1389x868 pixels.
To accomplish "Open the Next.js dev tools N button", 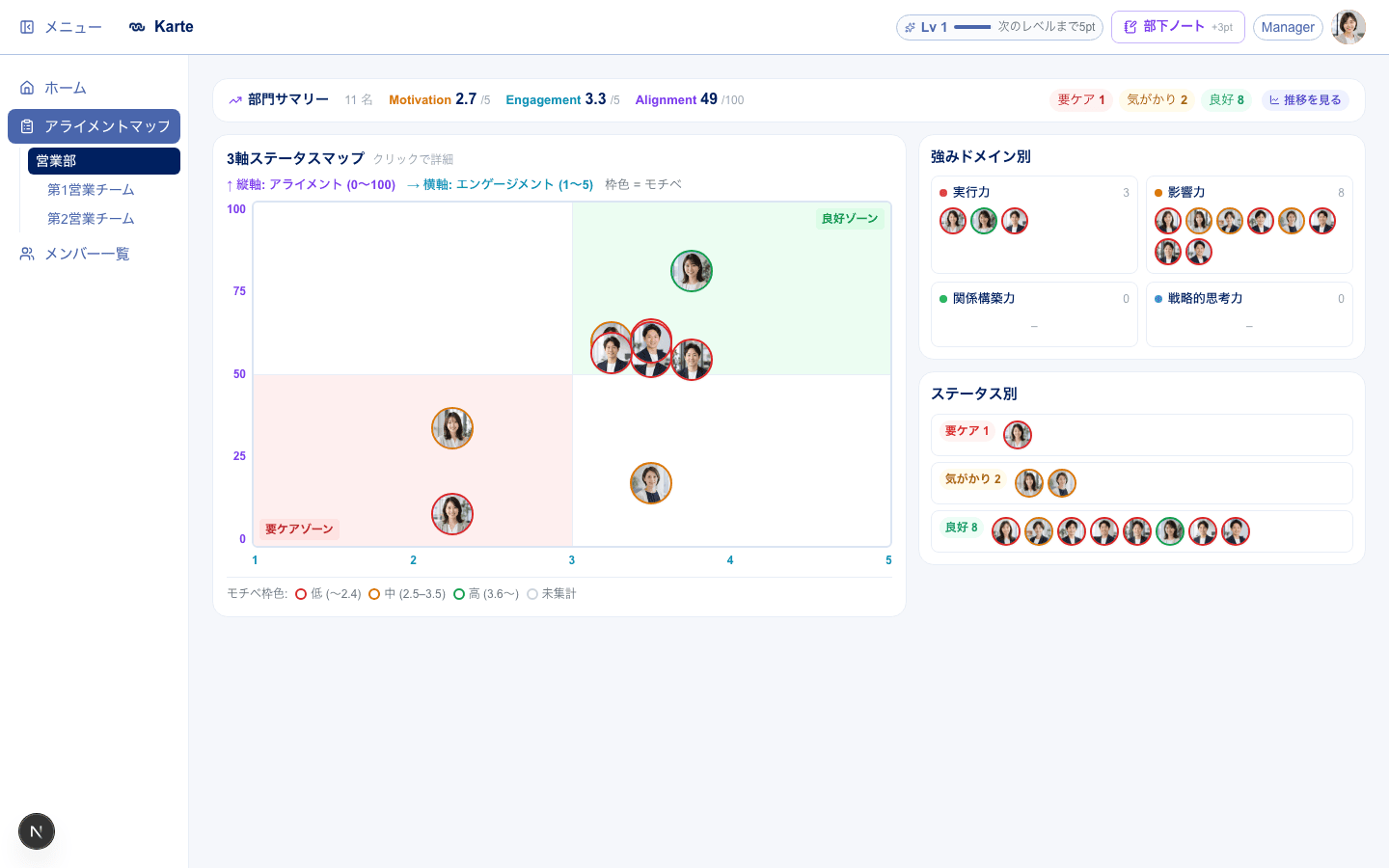I will (x=37, y=831).
